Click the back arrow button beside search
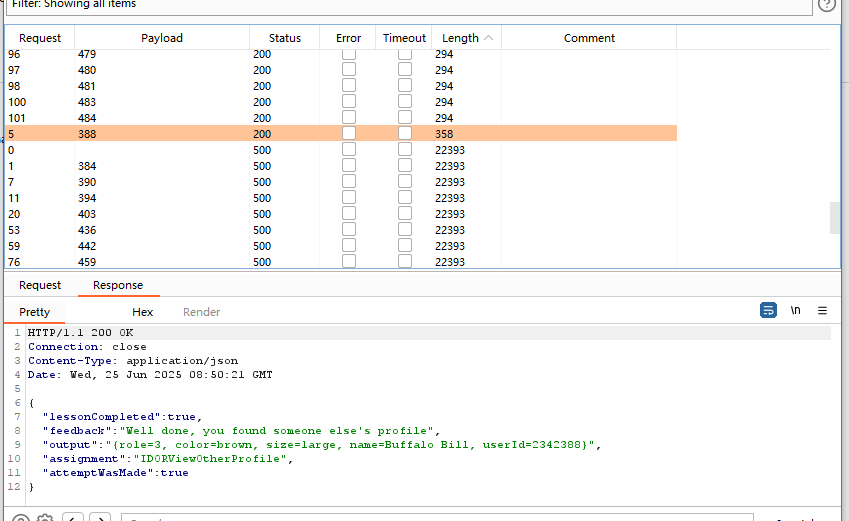849x521 pixels. click(73, 518)
